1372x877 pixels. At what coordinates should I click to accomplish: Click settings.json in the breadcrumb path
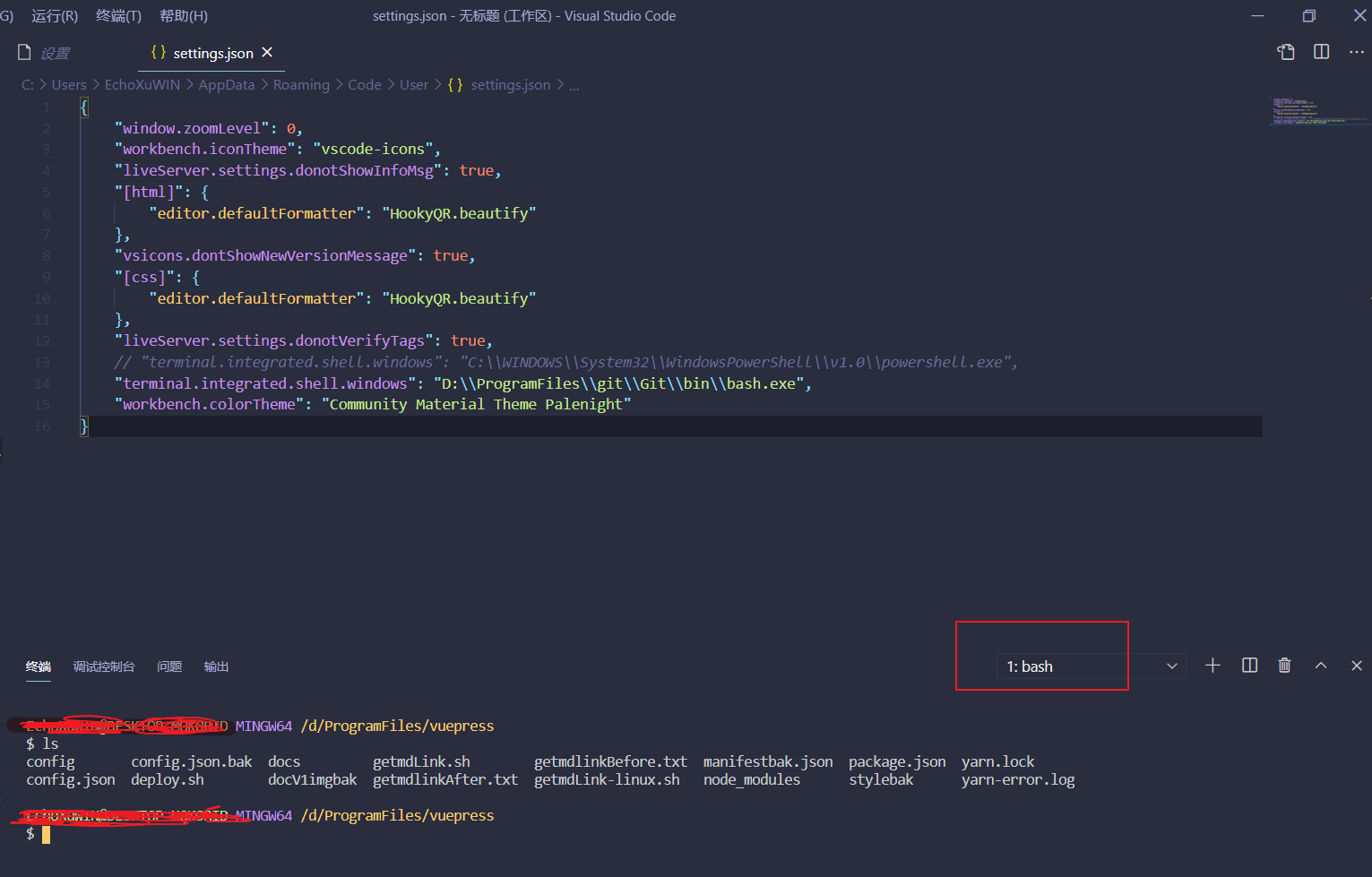(511, 85)
